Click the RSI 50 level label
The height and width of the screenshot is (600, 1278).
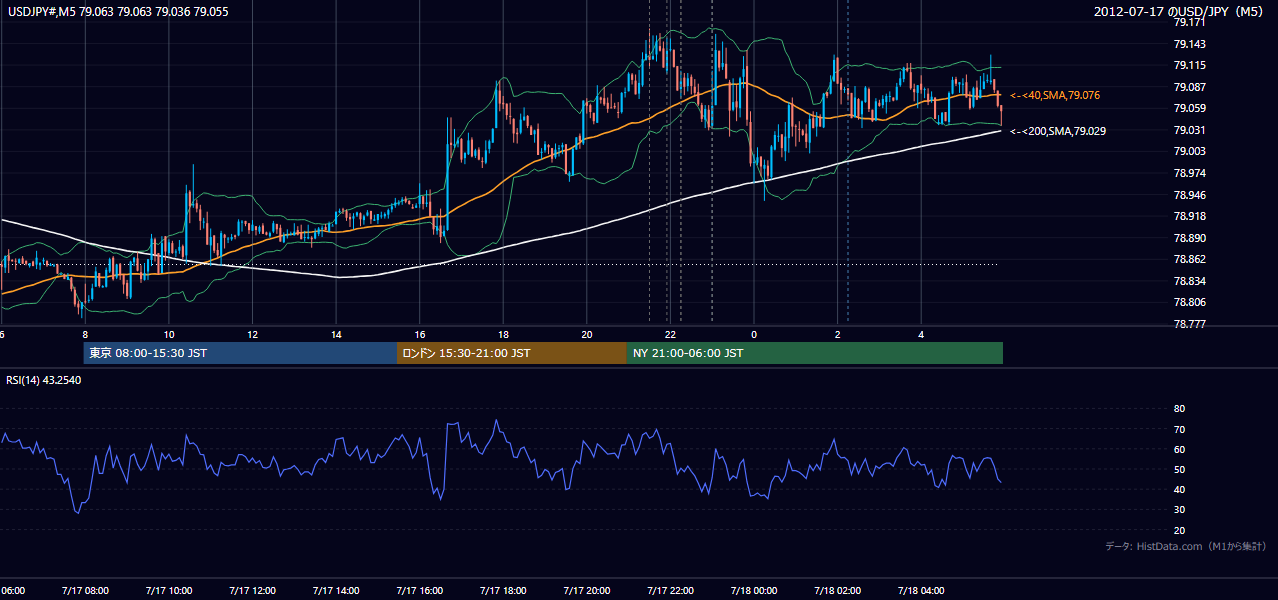(x=1179, y=469)
